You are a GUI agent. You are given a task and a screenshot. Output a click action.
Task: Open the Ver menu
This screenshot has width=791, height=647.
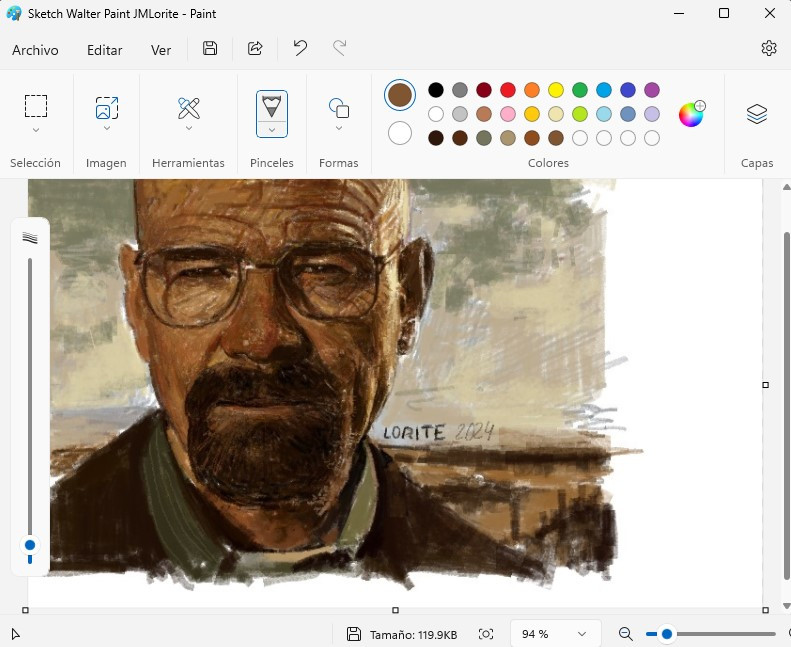[x=160, y=50]
